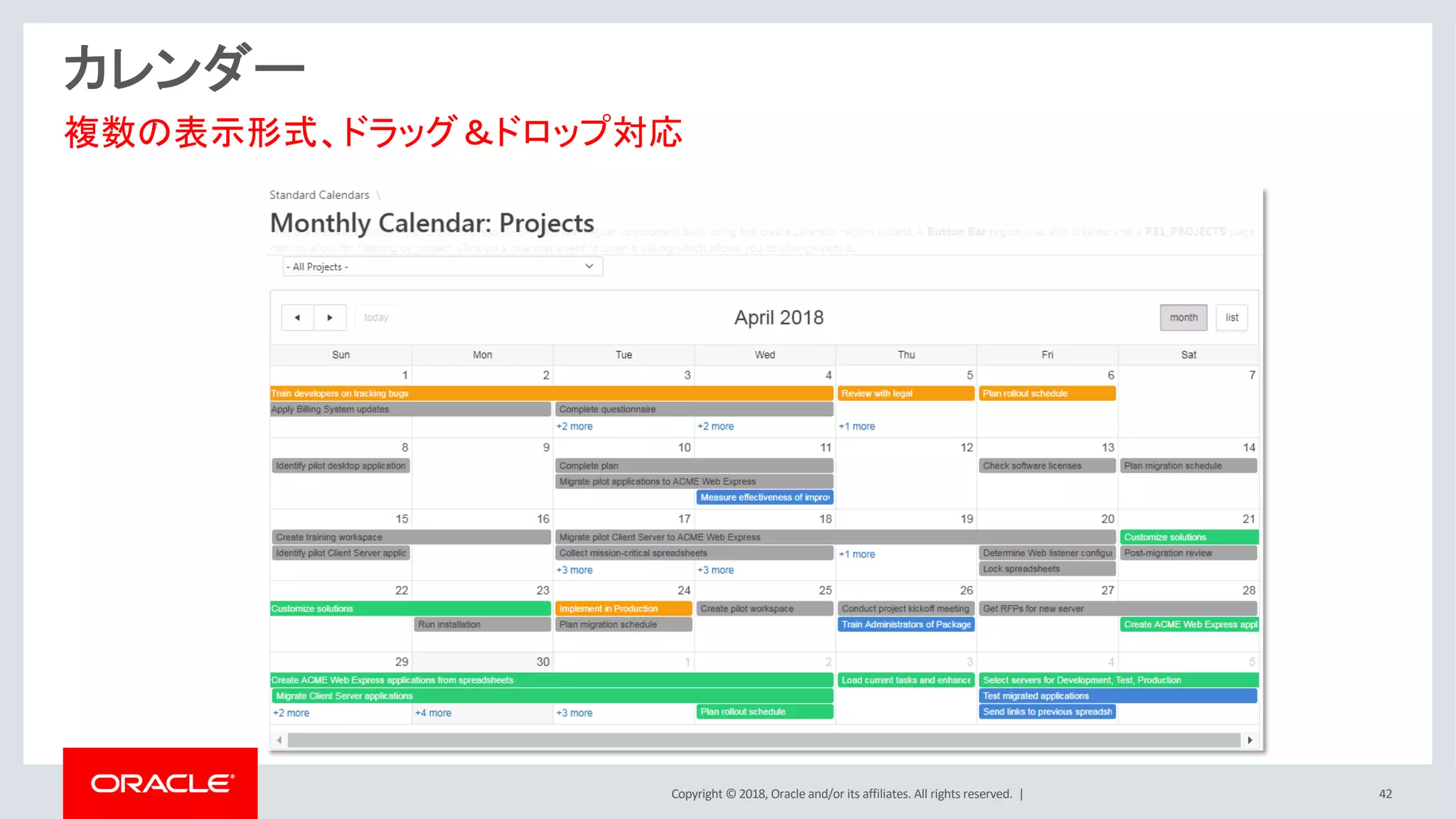This screenshot has height=819, width=1456.
Task: Open Identify pilot desktop application event
Action: (x=341, y=466)
